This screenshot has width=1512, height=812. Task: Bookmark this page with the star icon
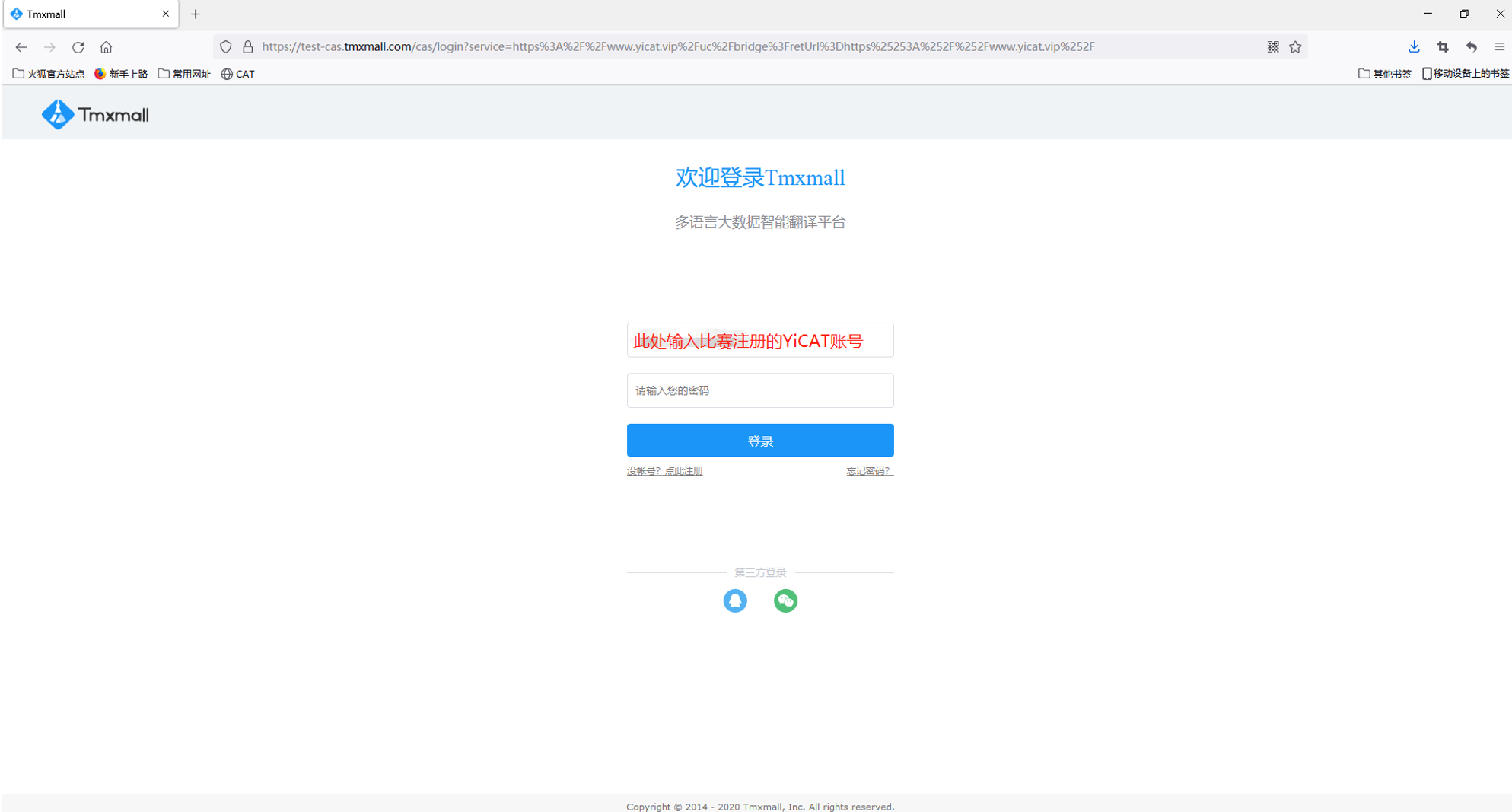[x=1295, y=47]
